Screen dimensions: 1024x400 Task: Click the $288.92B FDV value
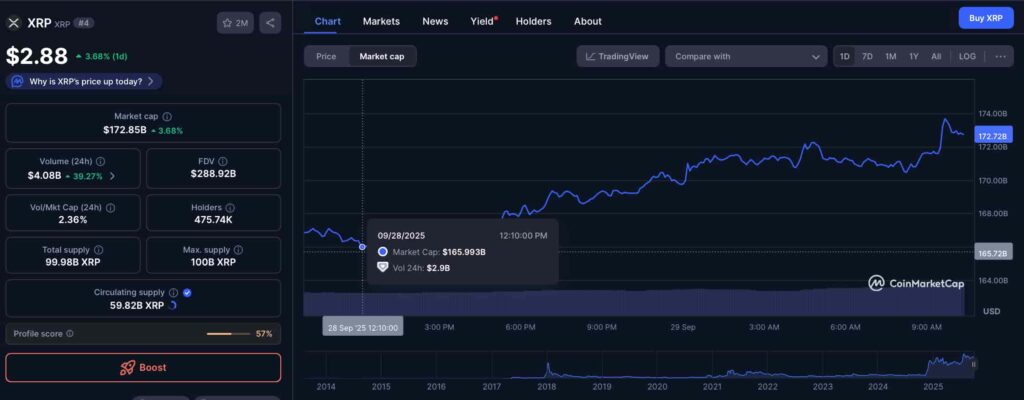click(213, 174)
